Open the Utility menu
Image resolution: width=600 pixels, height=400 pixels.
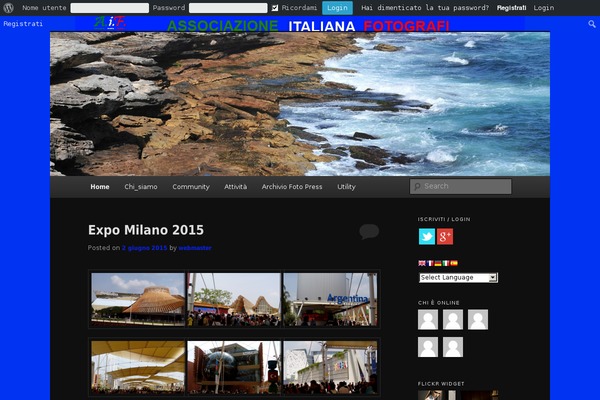click(346, 187)
